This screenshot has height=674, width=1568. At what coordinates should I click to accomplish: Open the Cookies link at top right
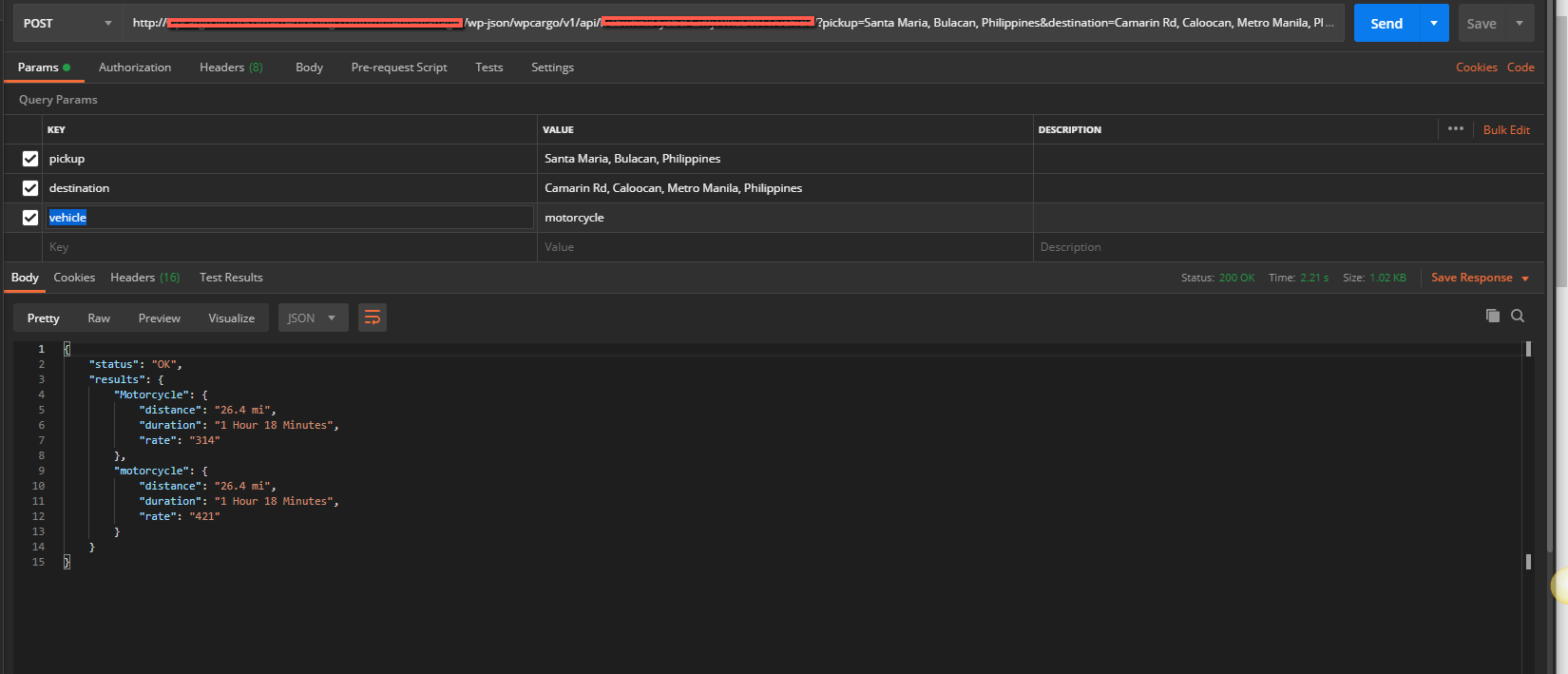(1476, 67)
